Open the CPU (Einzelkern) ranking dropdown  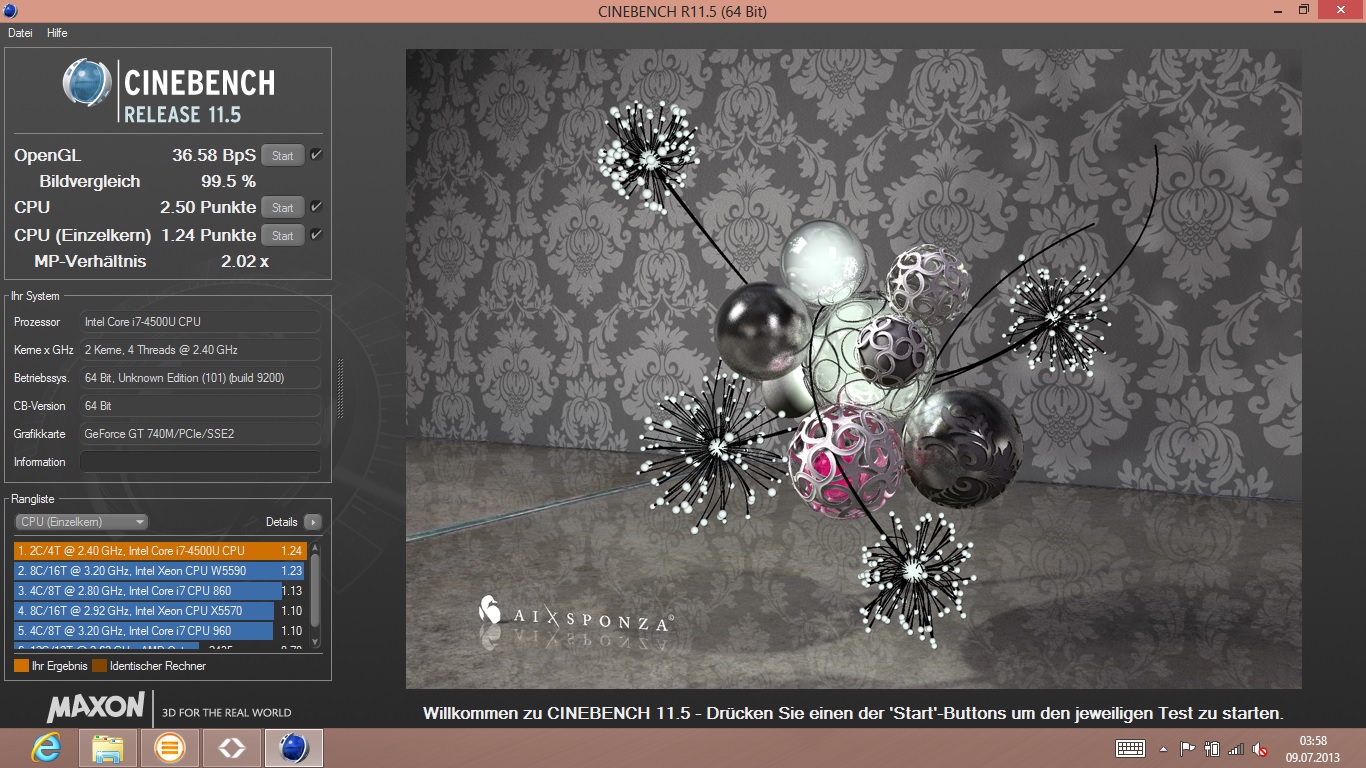point(82,521)
